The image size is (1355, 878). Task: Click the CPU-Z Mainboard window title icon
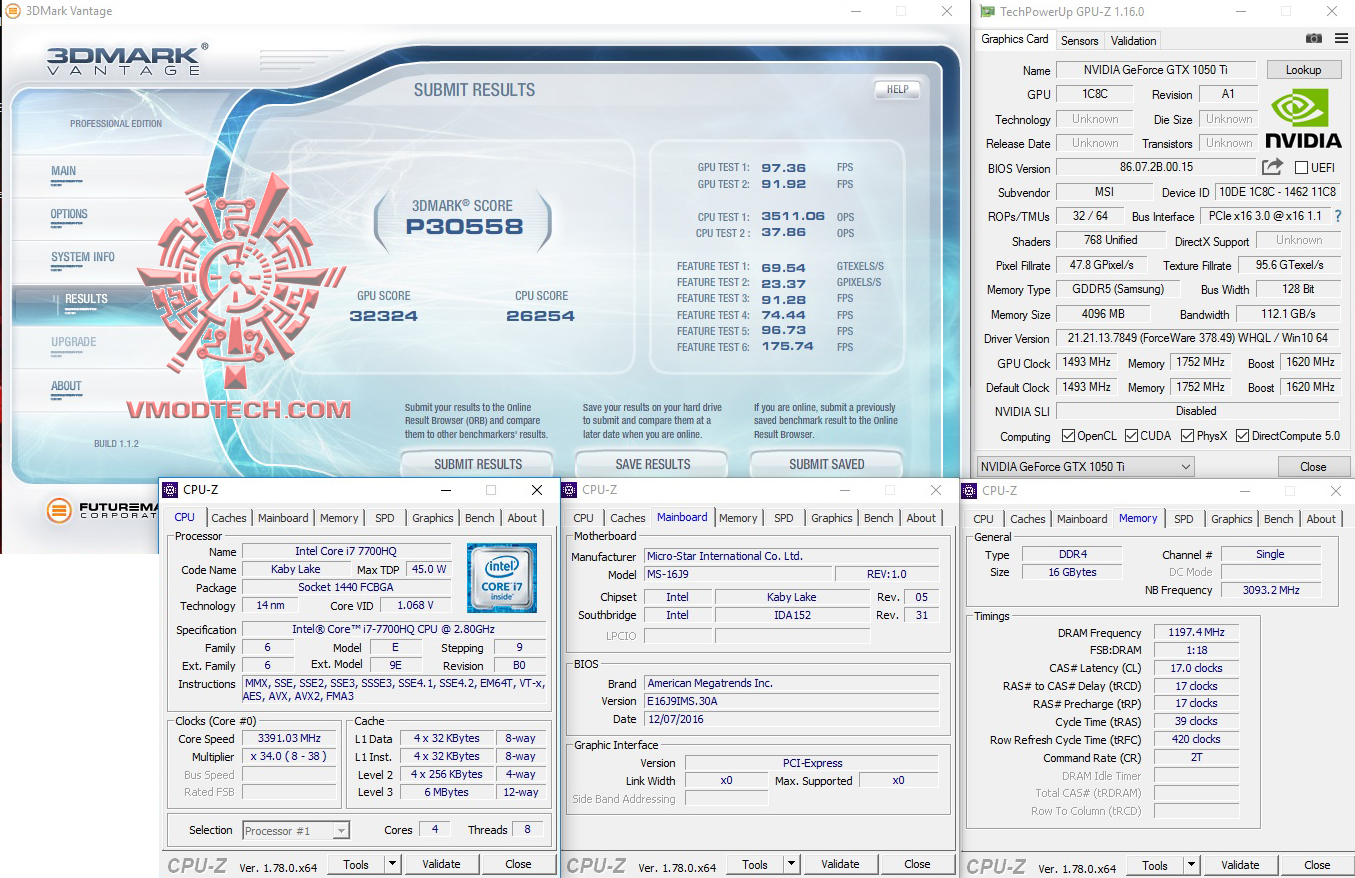(569, 489)
